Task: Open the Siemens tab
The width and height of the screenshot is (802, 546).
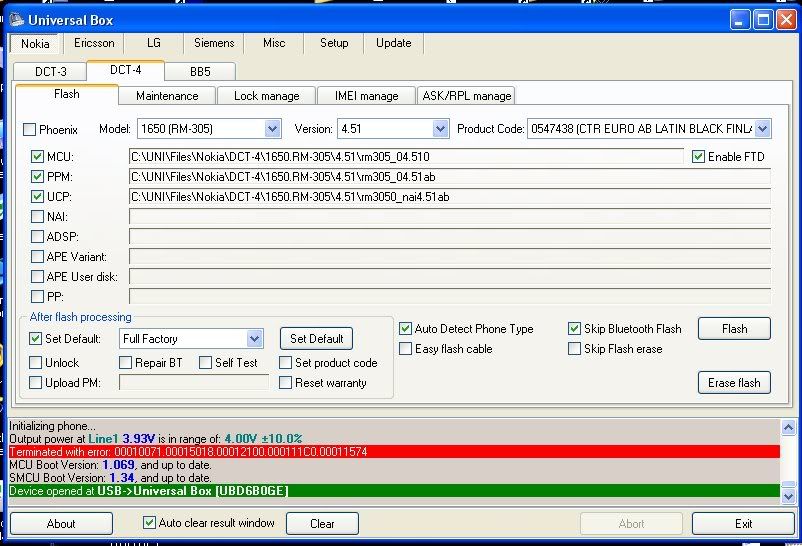Action: tap(214, 43)
